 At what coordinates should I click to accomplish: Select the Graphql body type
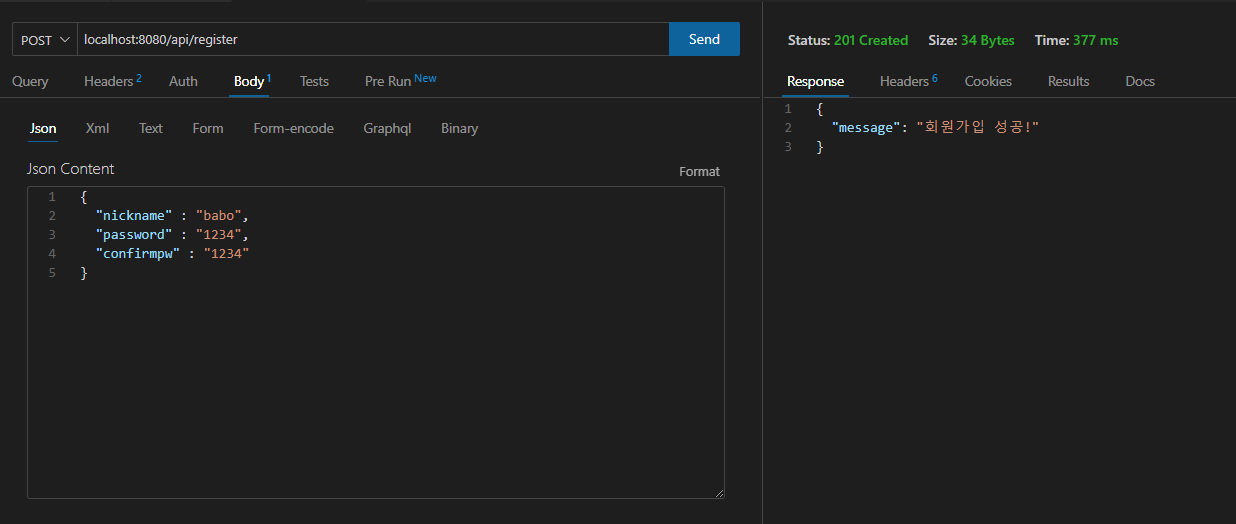click(x=387, y=128)
